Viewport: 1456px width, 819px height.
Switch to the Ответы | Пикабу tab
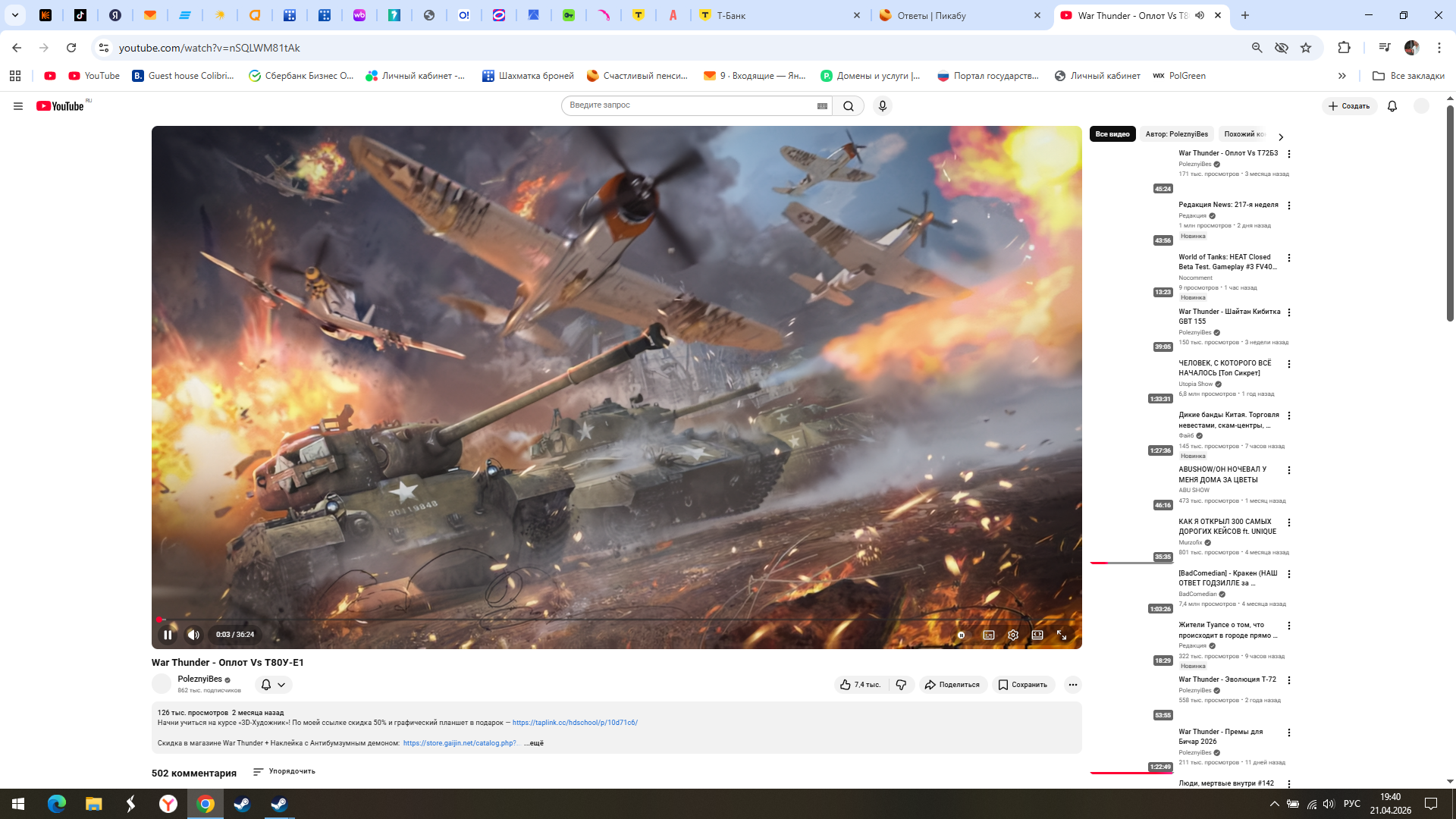(x=960, y=15)
